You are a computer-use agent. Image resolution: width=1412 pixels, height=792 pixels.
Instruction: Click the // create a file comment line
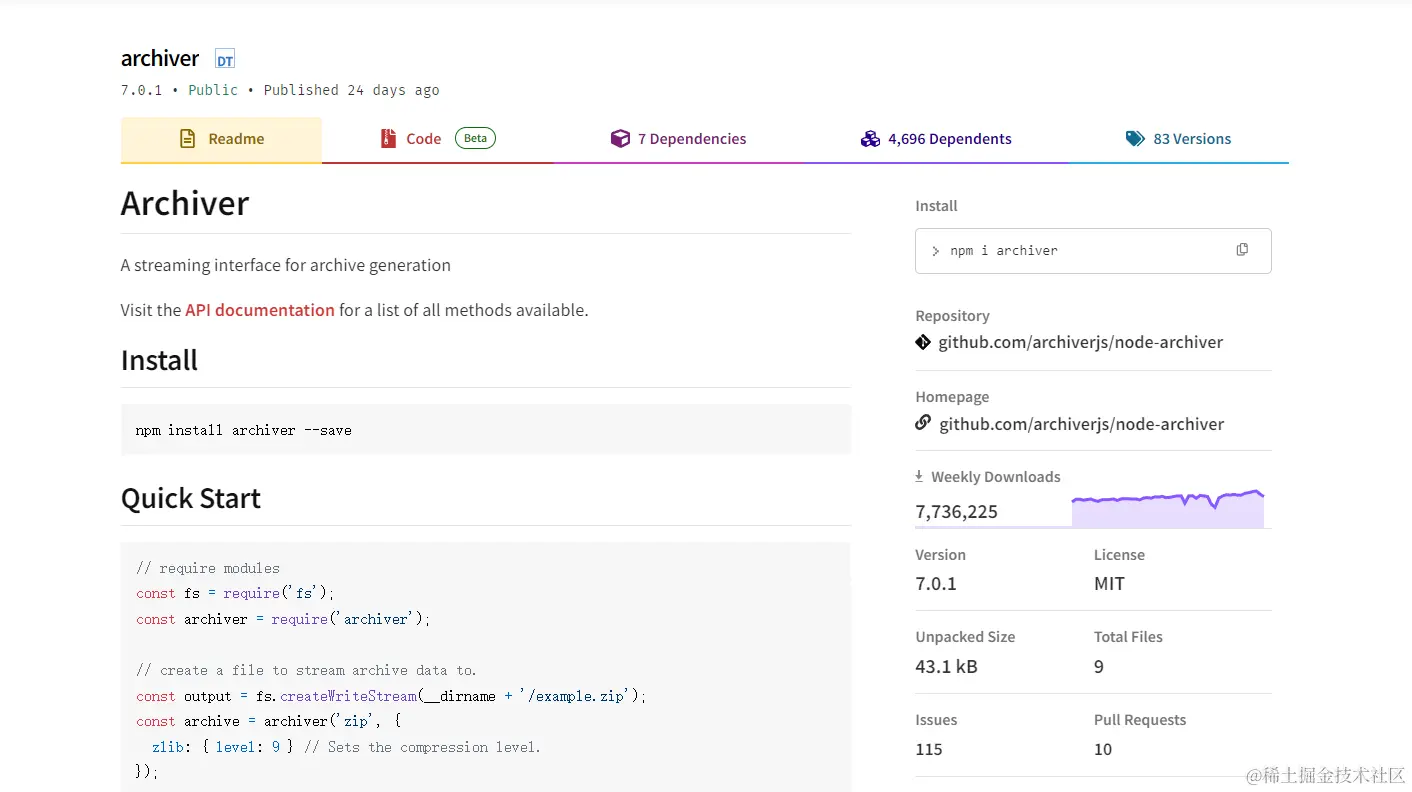click(306, 670)
